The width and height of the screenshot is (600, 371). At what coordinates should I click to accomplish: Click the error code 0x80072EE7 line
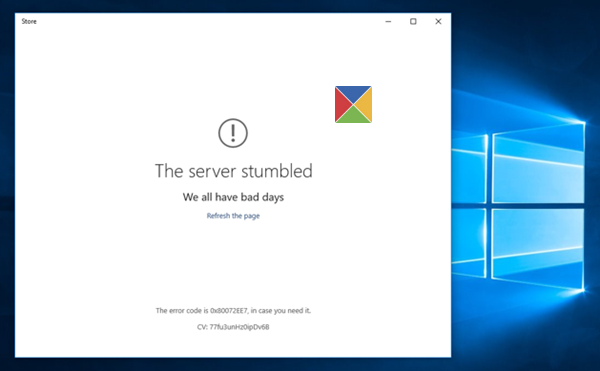click(x=233, y=311)
